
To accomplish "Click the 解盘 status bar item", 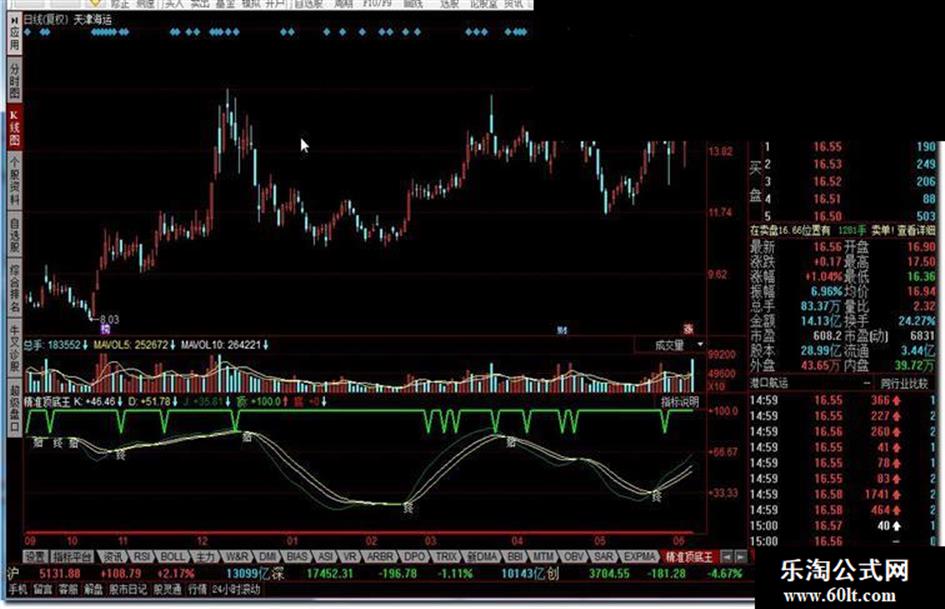I will point(93,589).
